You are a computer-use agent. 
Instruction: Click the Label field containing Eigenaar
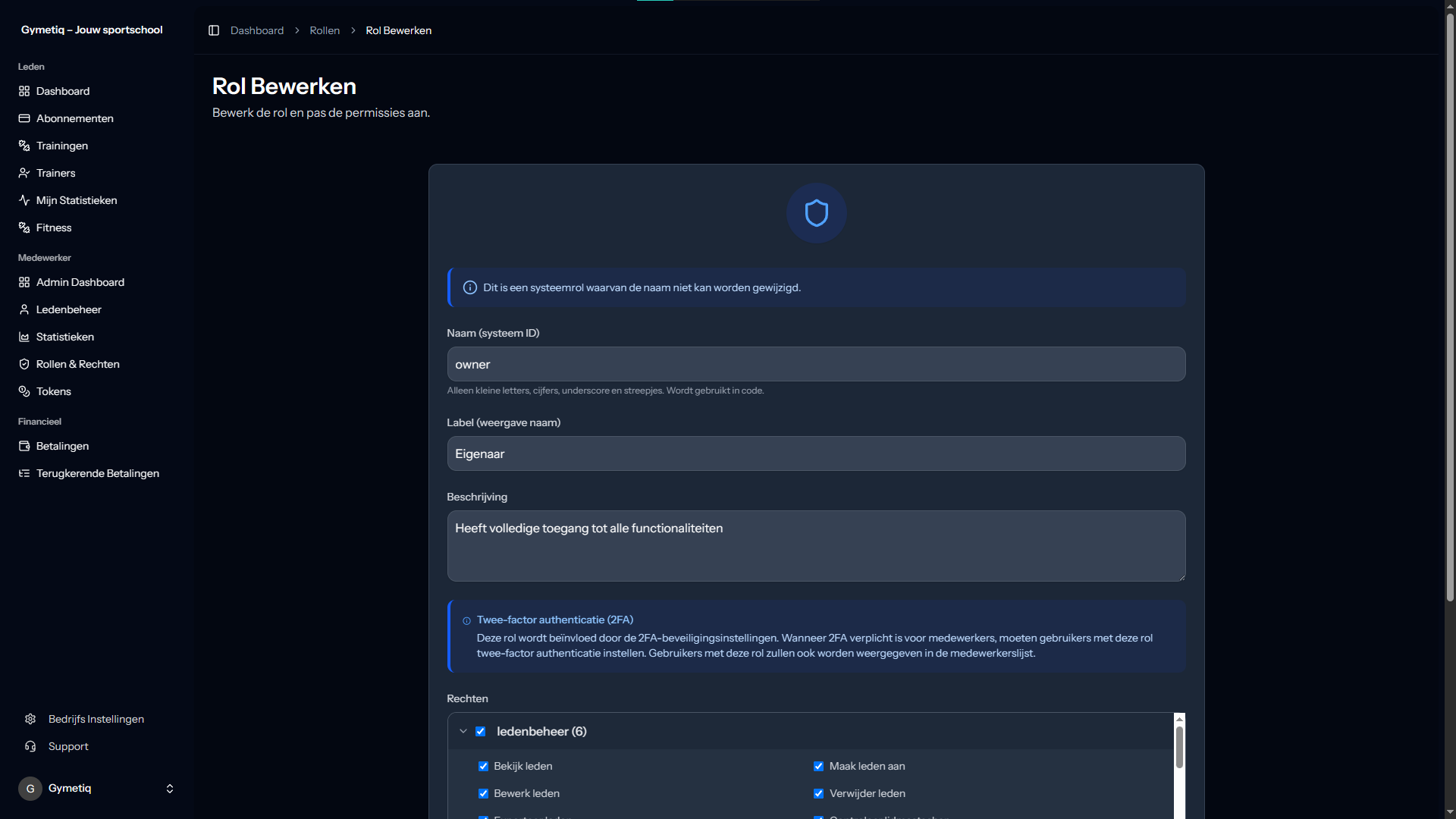(817, 453)
